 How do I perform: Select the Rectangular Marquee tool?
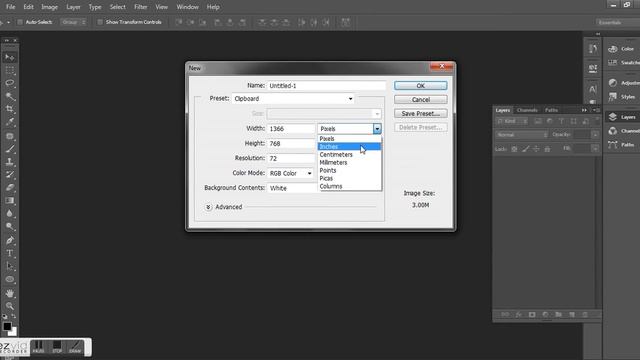(x=9, y=70)
